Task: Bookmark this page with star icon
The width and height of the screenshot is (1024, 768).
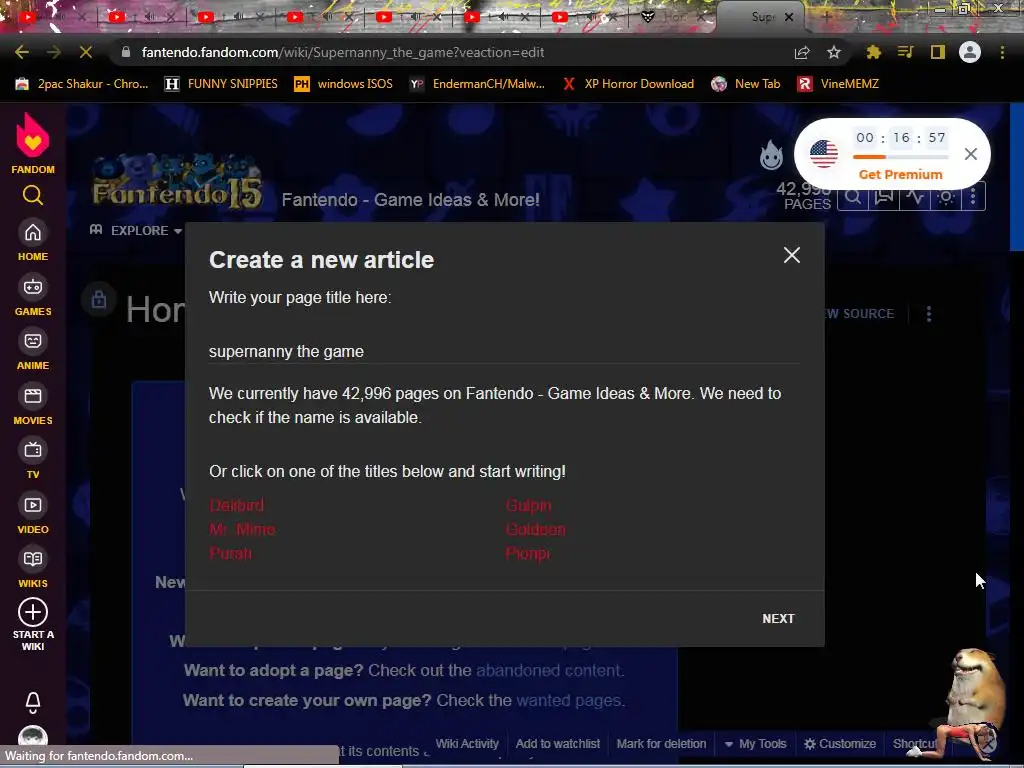Action: 834,52
